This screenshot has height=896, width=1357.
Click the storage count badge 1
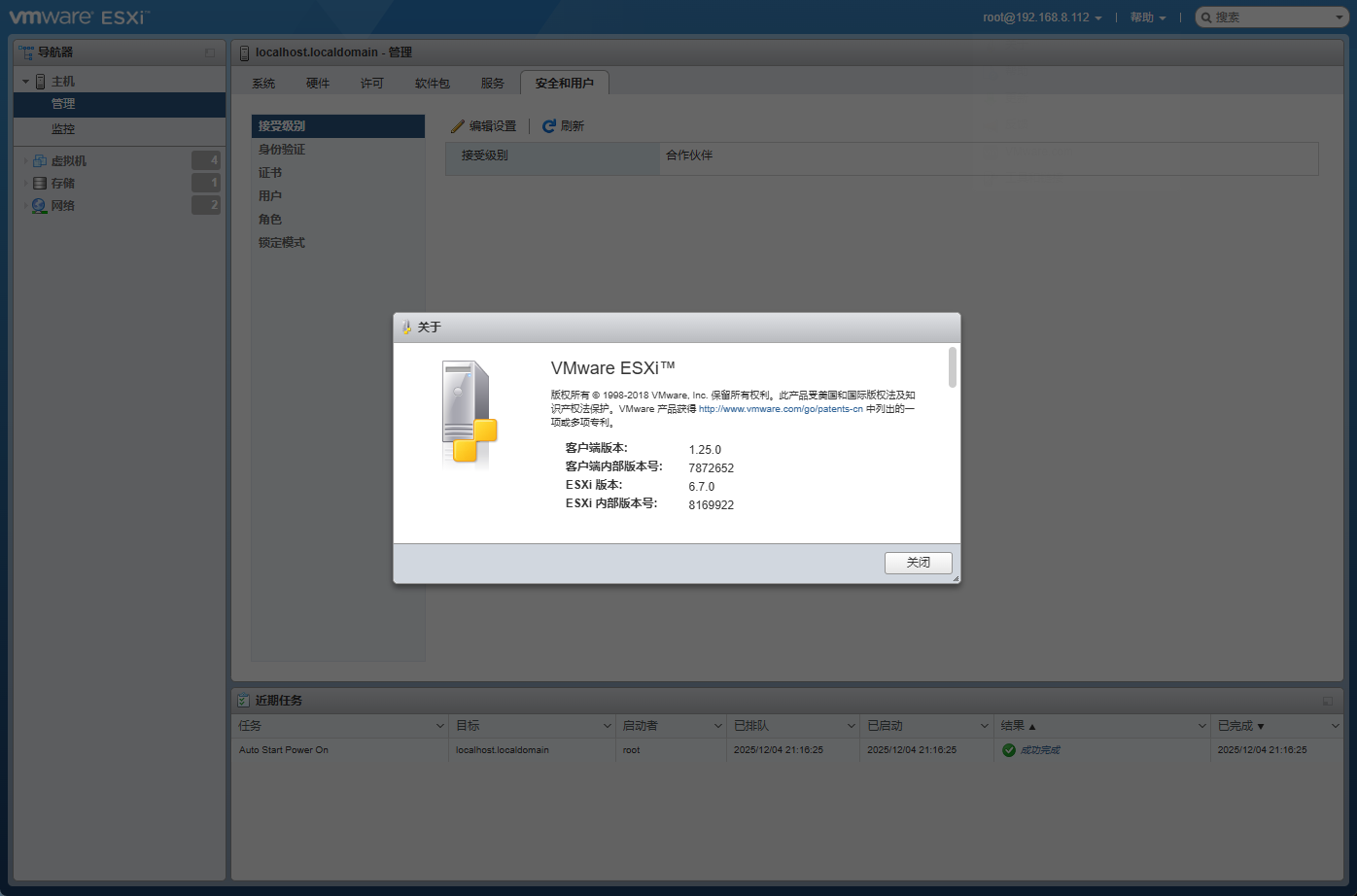(x=206, y=183)
